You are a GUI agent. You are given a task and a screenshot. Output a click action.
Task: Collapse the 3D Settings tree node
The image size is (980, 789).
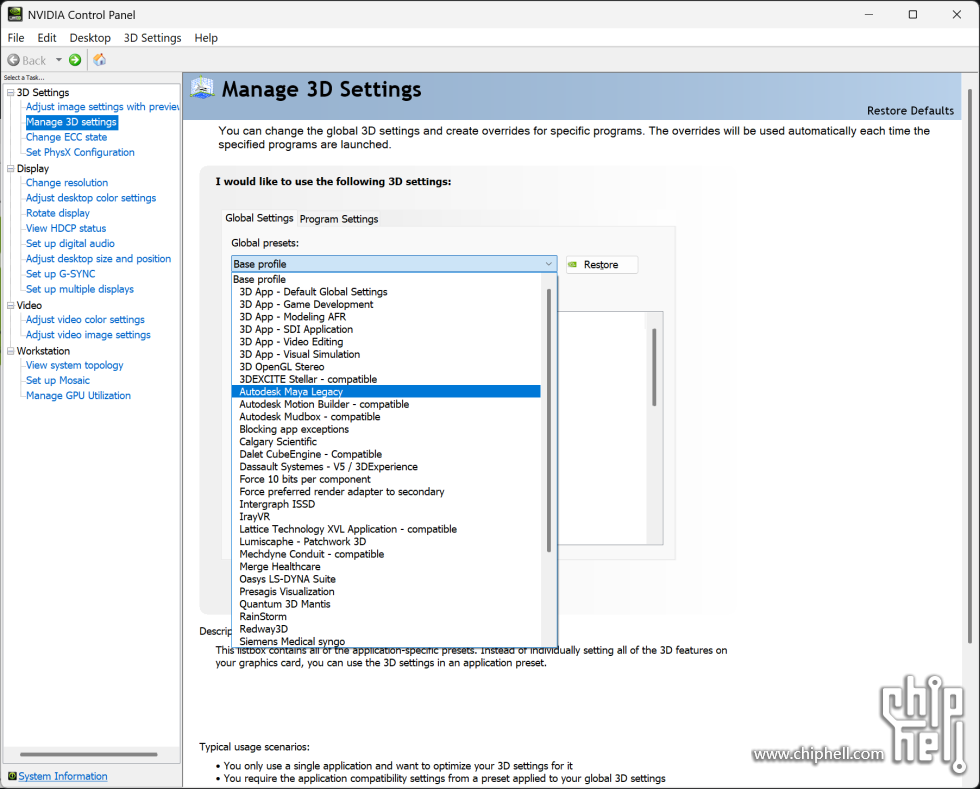(10, 93)
